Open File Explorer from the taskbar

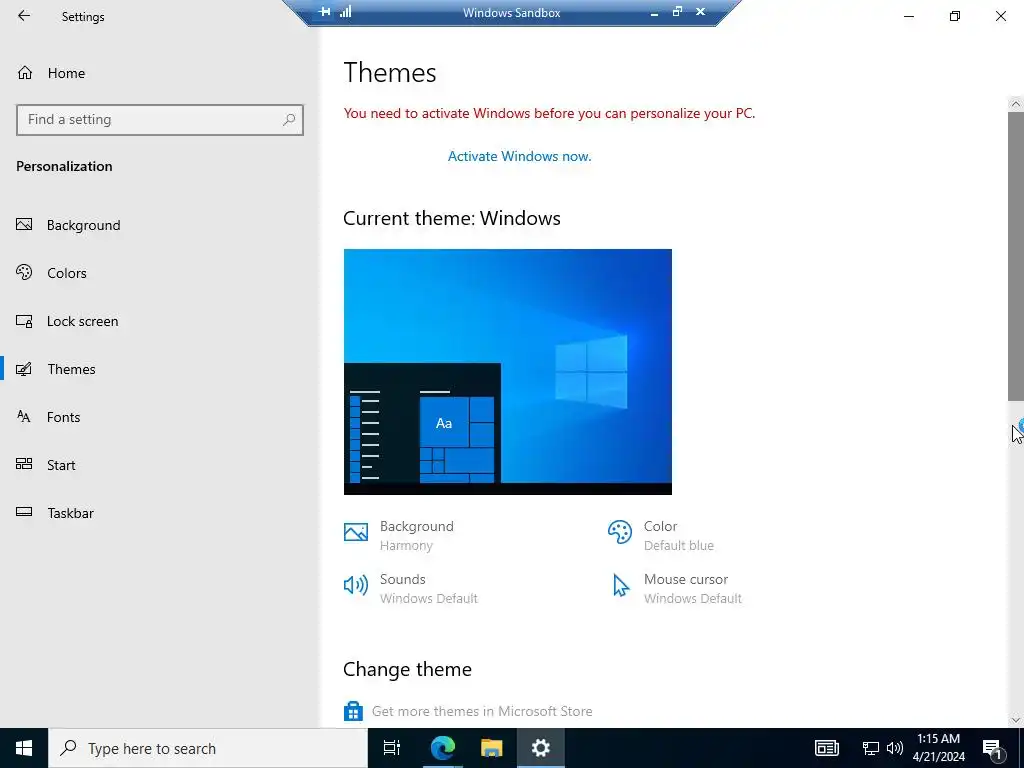(x=491, y=748)
